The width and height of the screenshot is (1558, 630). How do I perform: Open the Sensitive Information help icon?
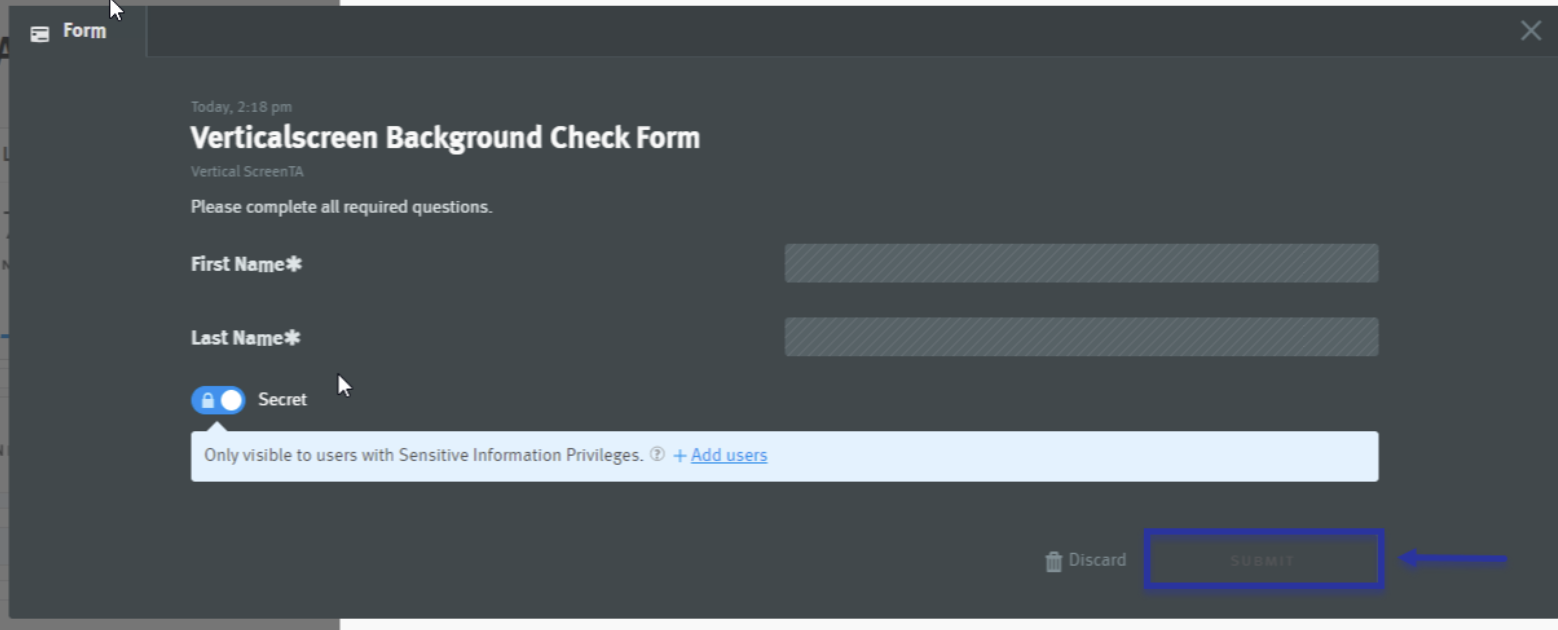tap(657, 455)
